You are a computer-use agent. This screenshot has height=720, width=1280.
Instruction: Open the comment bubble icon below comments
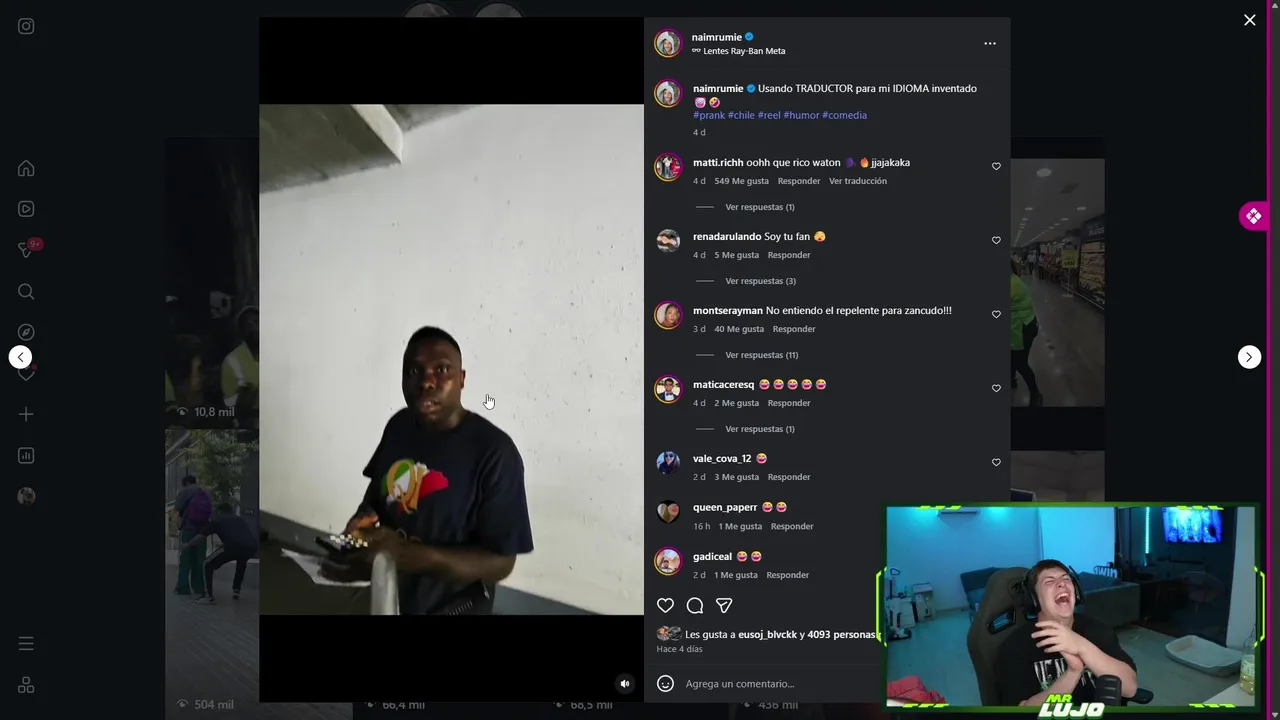pyautogui.click(x=695, y=605)
